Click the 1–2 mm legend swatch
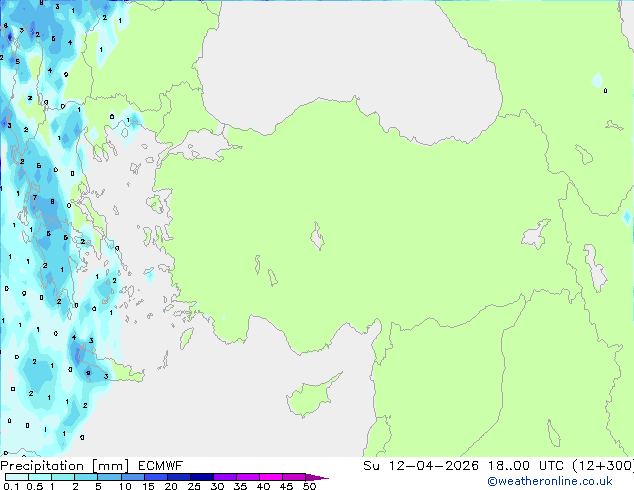The width and height of the screenshot is (634, 490). pyautogui.click(x=63, y=477)
